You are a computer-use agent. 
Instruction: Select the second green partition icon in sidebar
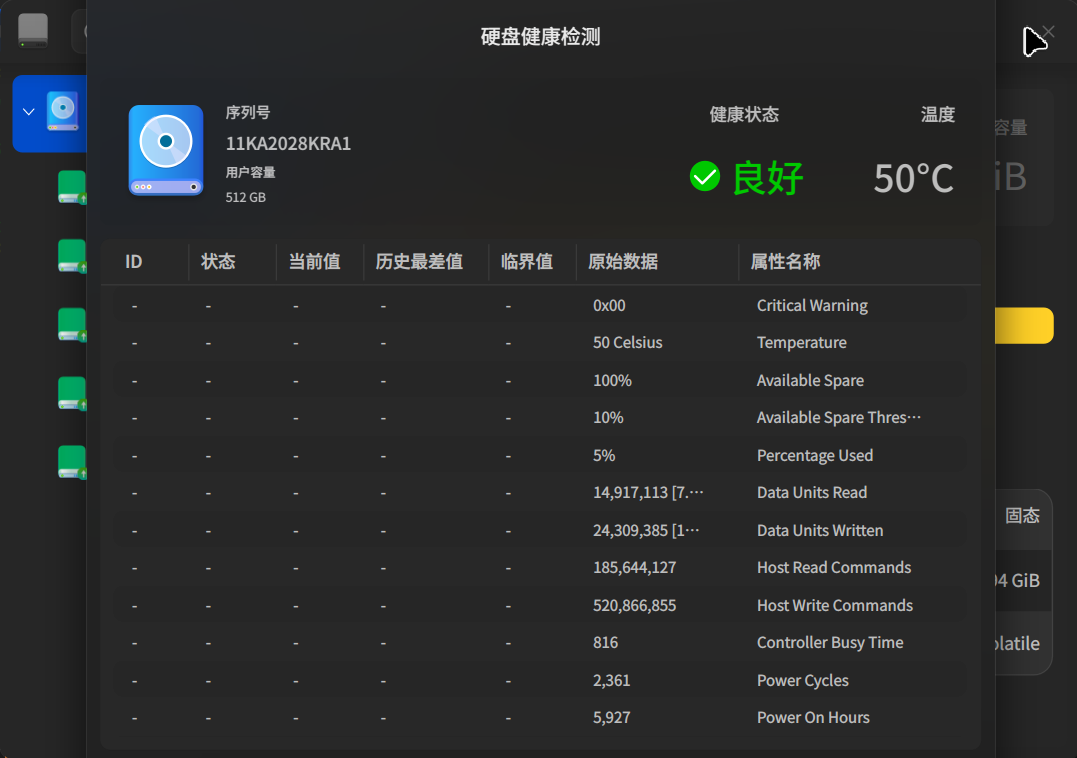coord(71,256)
